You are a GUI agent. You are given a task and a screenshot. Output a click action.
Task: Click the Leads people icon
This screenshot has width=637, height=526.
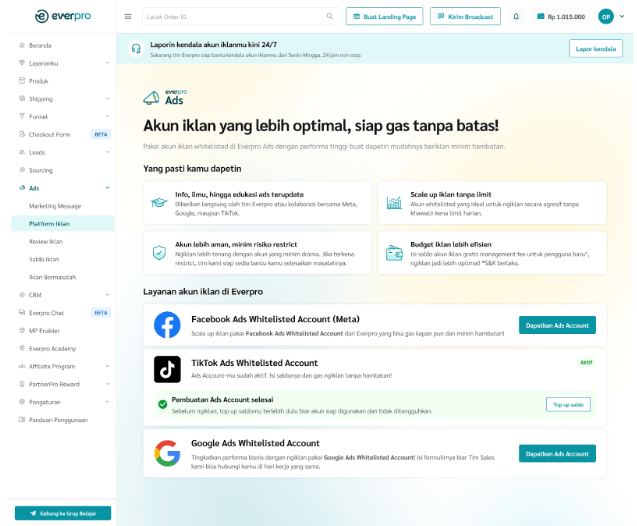22,152
